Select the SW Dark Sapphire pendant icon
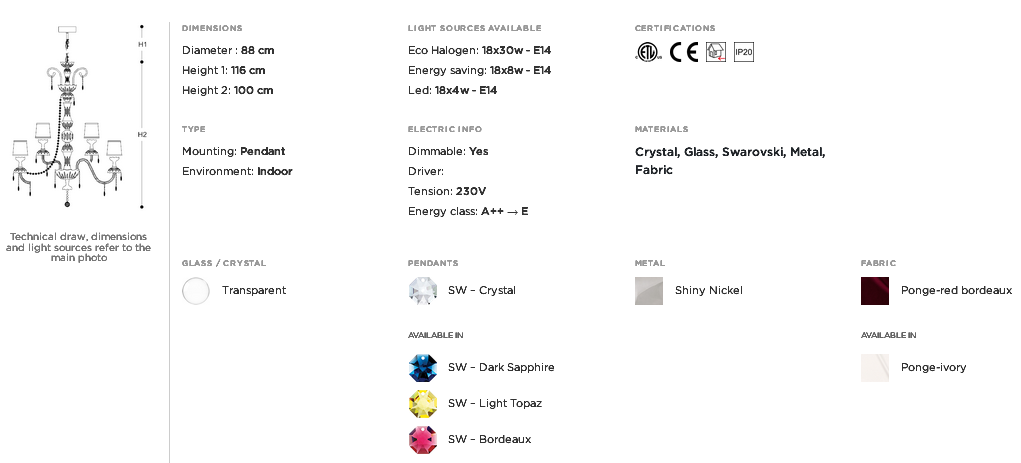Screen dimensions: 1021x463 click(x=423, y=367)
